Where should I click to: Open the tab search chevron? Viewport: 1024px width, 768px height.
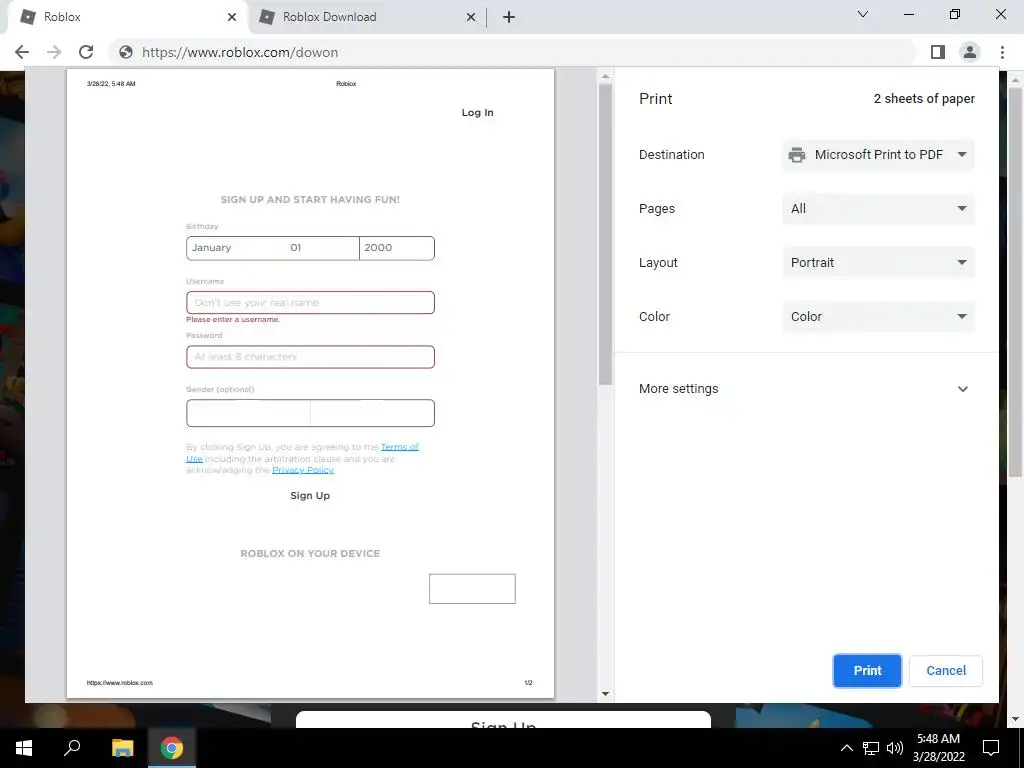[x=863, y=14]
